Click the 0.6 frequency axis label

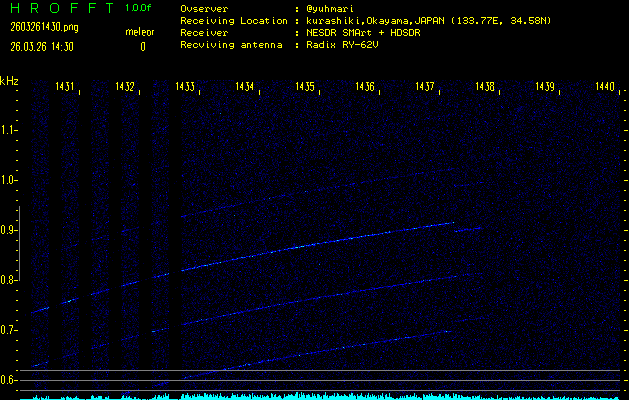(x=10, y=380)
